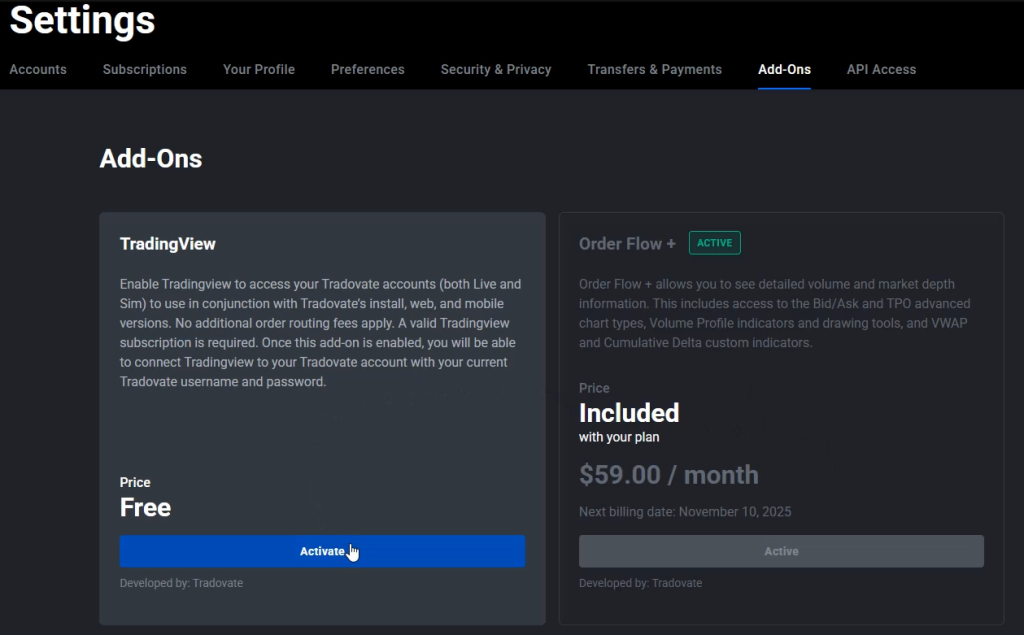Click the $59.00 / month price
The height and width of the screenshot is (635, 1024).
pos(668,475)
